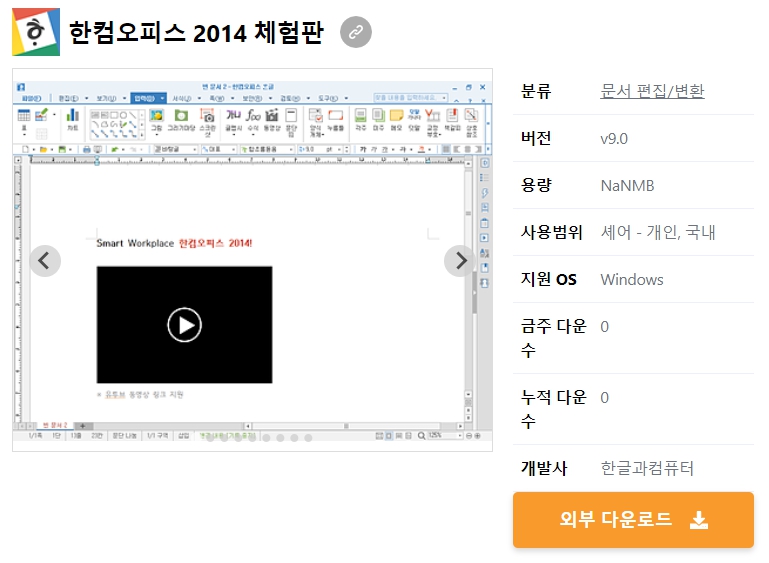Click the 지원 OS label

tap(549, 280)
